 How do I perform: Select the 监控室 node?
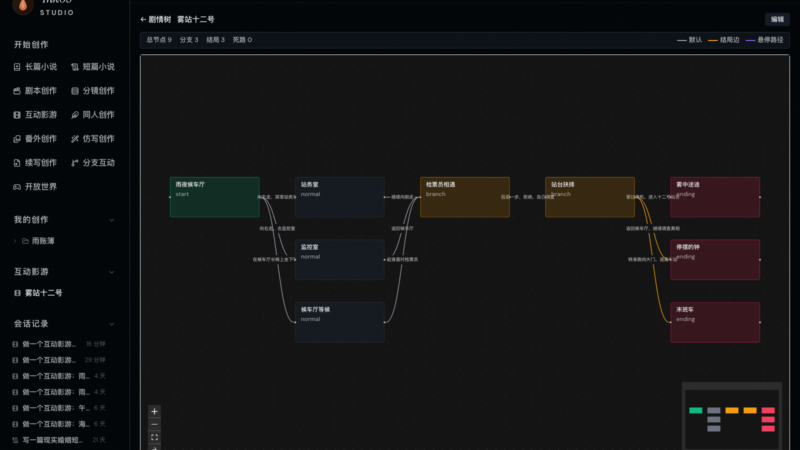(x=340, y=259)
